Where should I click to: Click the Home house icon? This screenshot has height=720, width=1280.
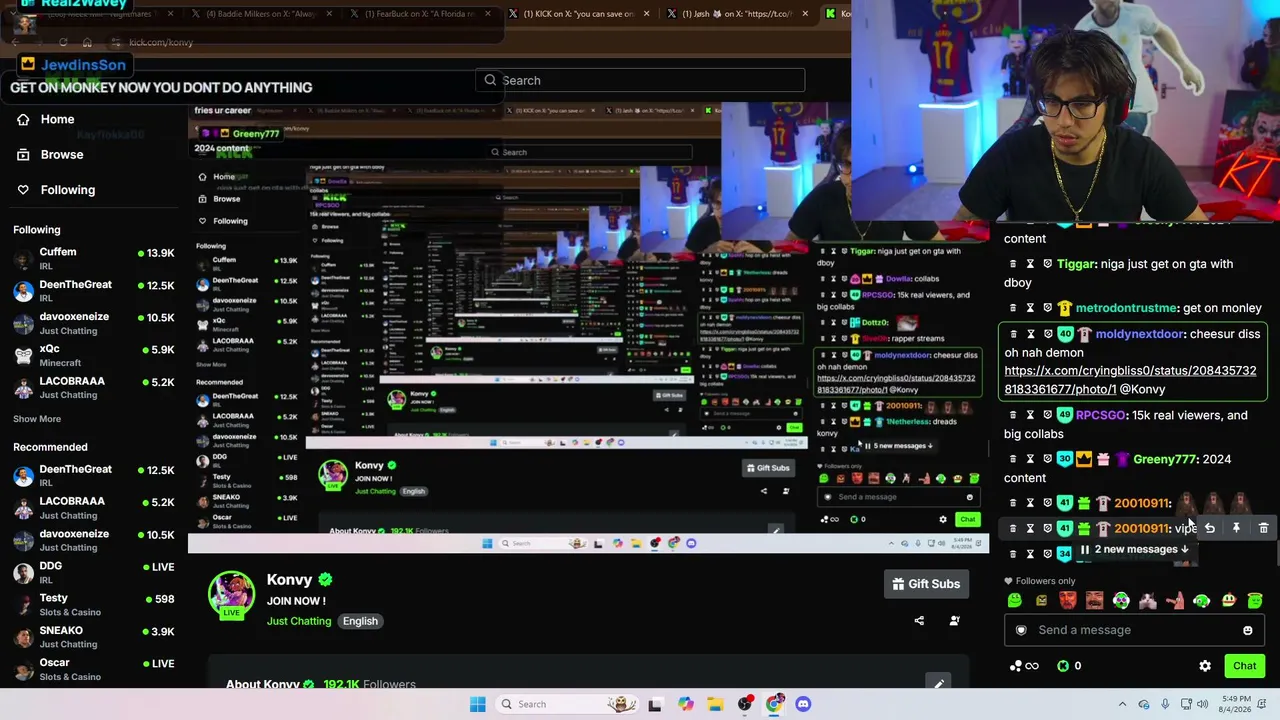[23, 119]
